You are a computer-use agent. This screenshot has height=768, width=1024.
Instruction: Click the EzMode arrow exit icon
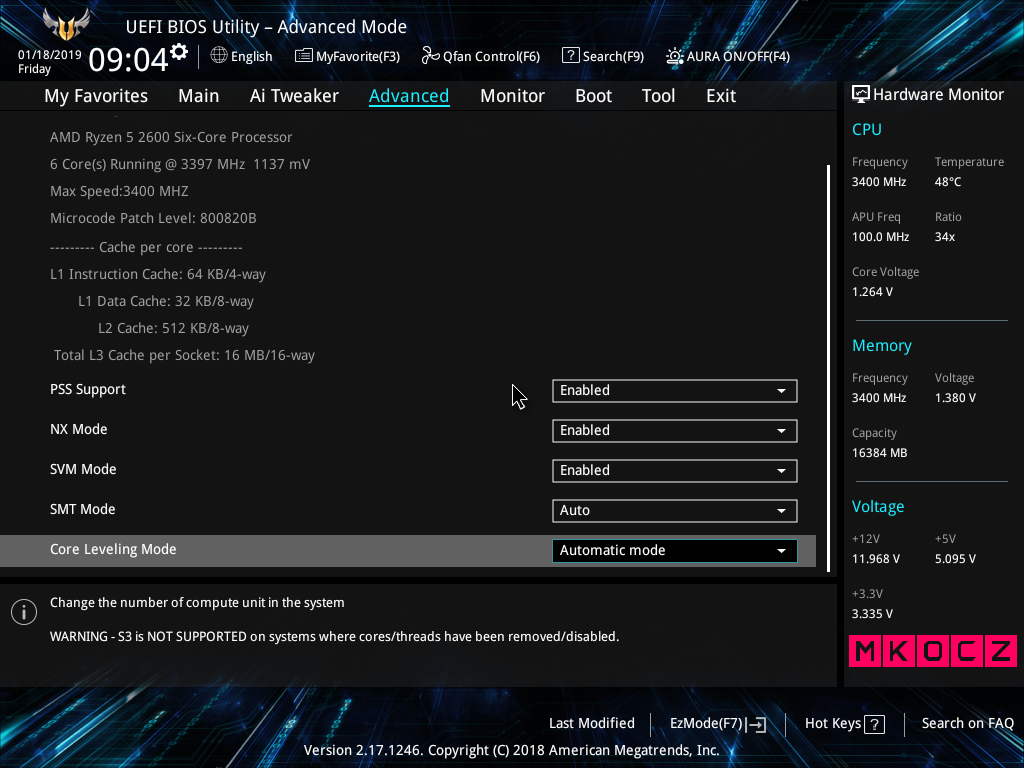[x=756, y=724]
